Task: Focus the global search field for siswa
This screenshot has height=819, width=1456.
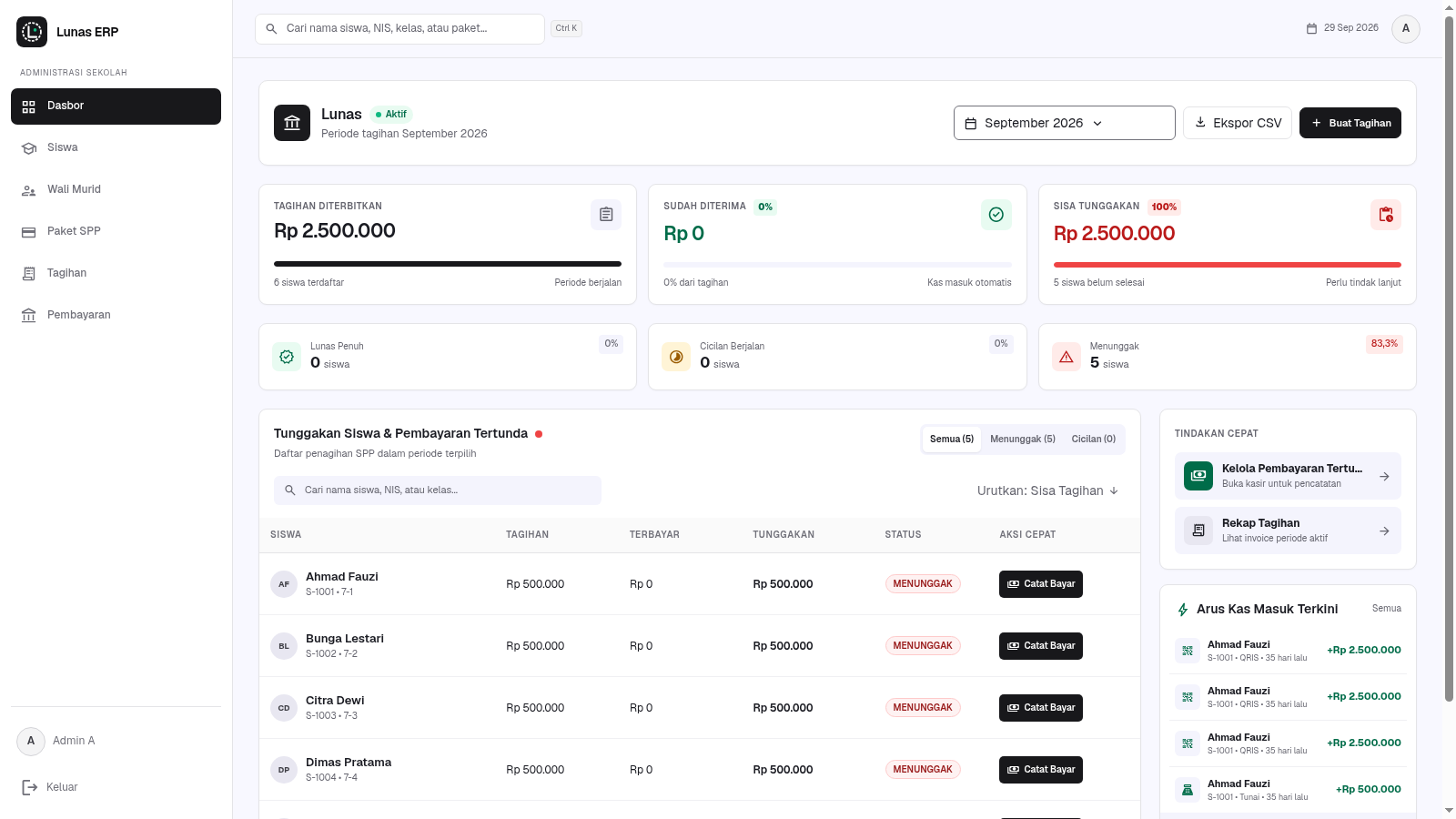Action: click(x=399, y=29)
